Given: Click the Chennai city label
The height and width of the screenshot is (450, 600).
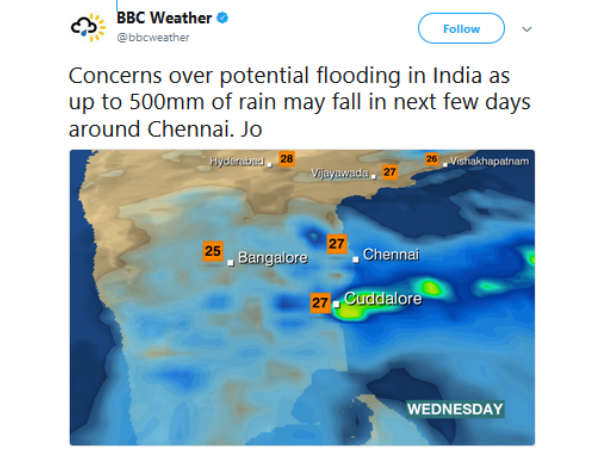Looking at the screenshot, I should point(390,255).
